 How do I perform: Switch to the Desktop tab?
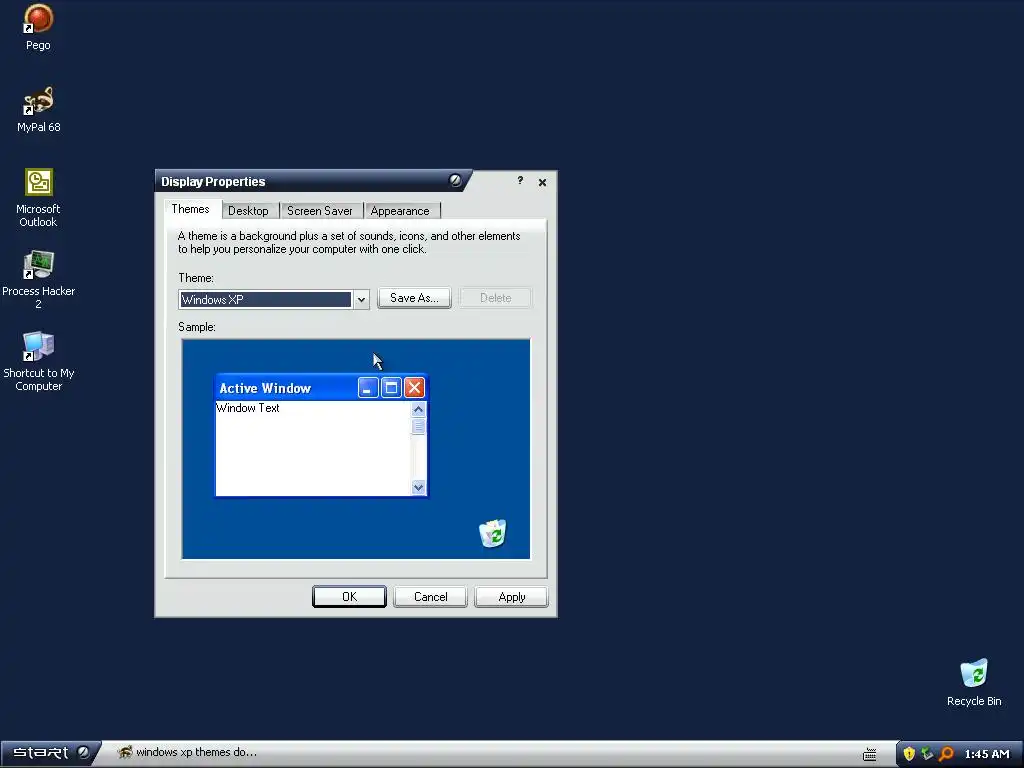[248, 210]
